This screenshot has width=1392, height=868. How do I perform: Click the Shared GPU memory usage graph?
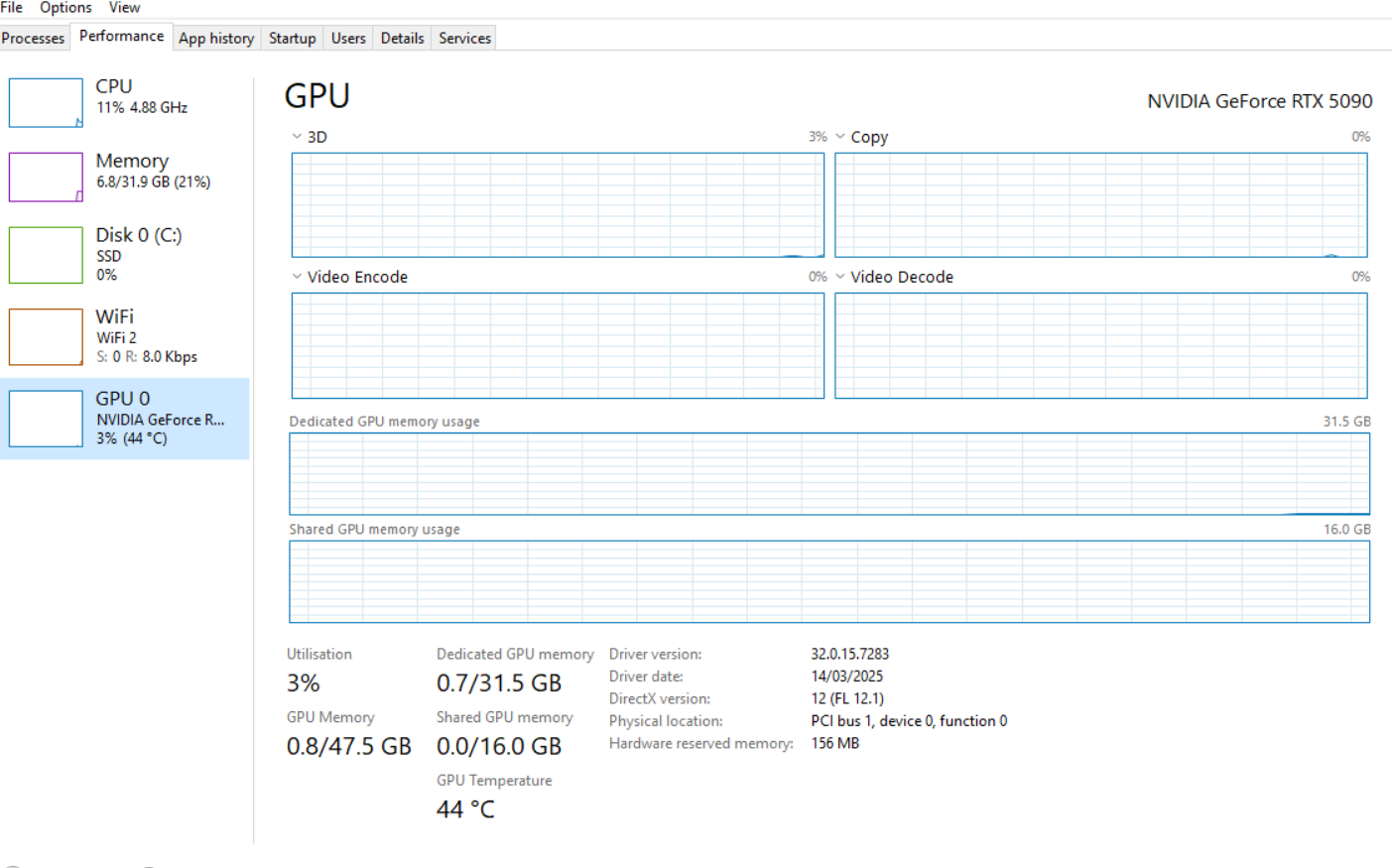click(x=828, y=581)
